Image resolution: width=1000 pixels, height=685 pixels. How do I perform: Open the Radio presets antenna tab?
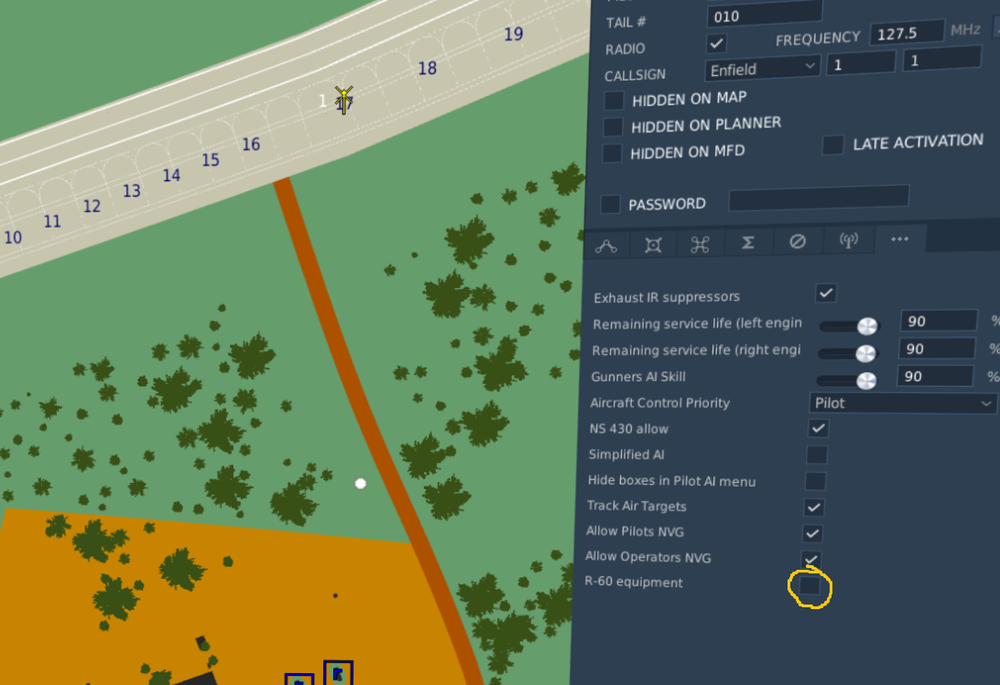pyautogui.click(x=848, y=240)
